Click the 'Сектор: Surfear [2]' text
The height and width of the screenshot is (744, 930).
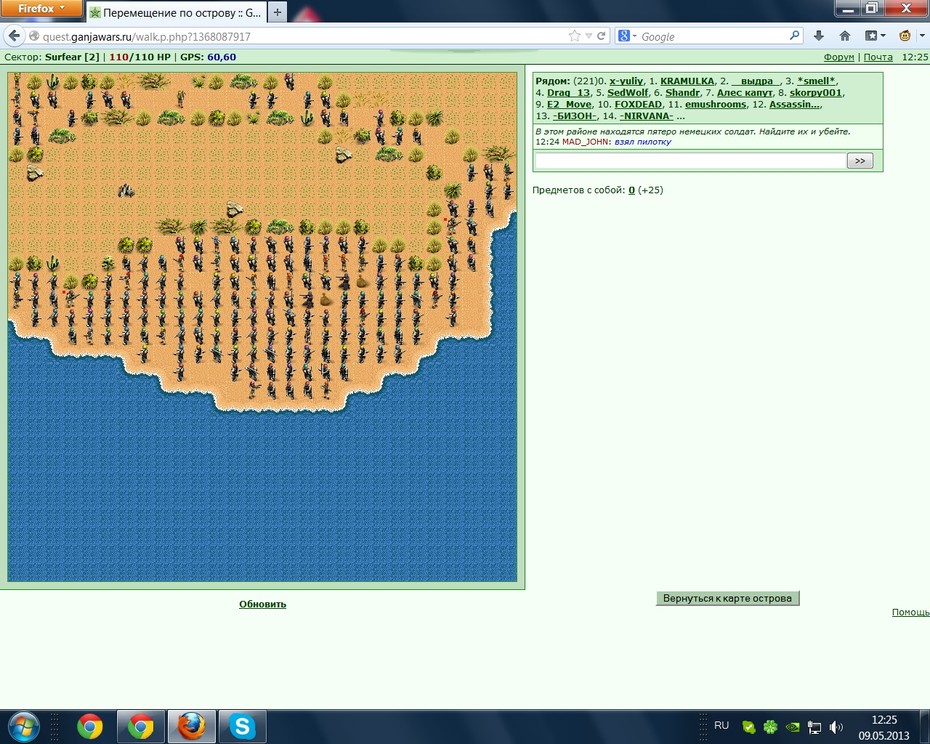pyautogui.click(x=52, y=57)
